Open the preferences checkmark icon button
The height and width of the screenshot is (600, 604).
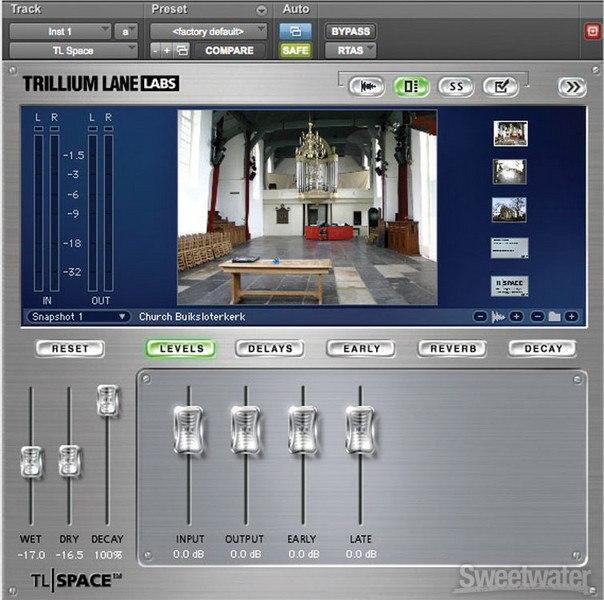coord(501,87)
